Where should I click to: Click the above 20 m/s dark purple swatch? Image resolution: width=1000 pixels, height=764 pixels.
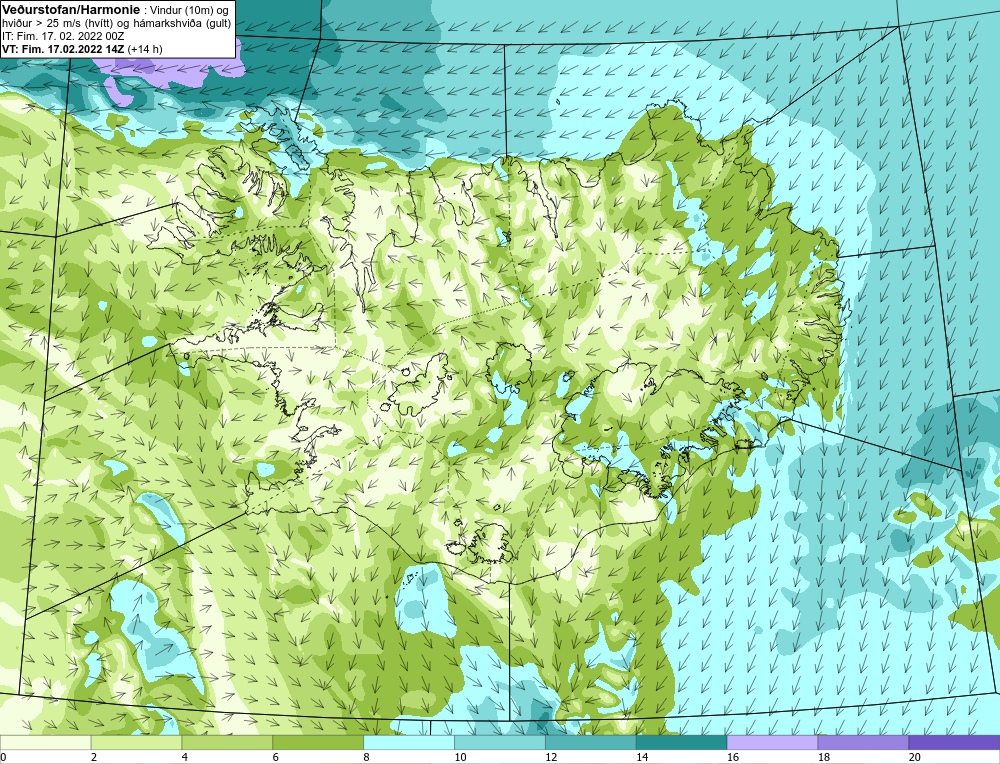pos(954,742)
